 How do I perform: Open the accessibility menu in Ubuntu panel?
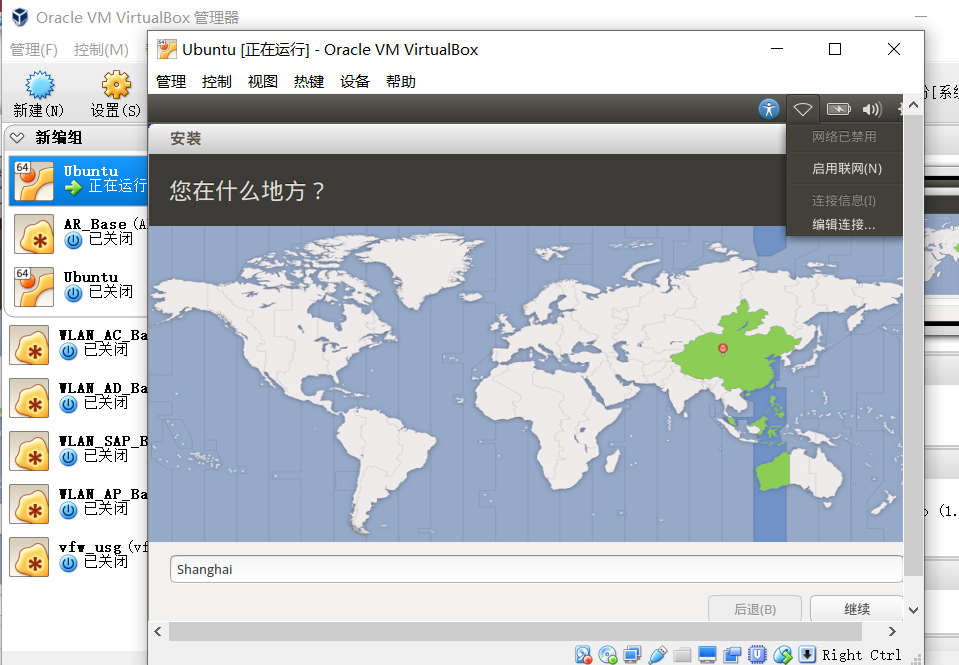coord(769,109)
